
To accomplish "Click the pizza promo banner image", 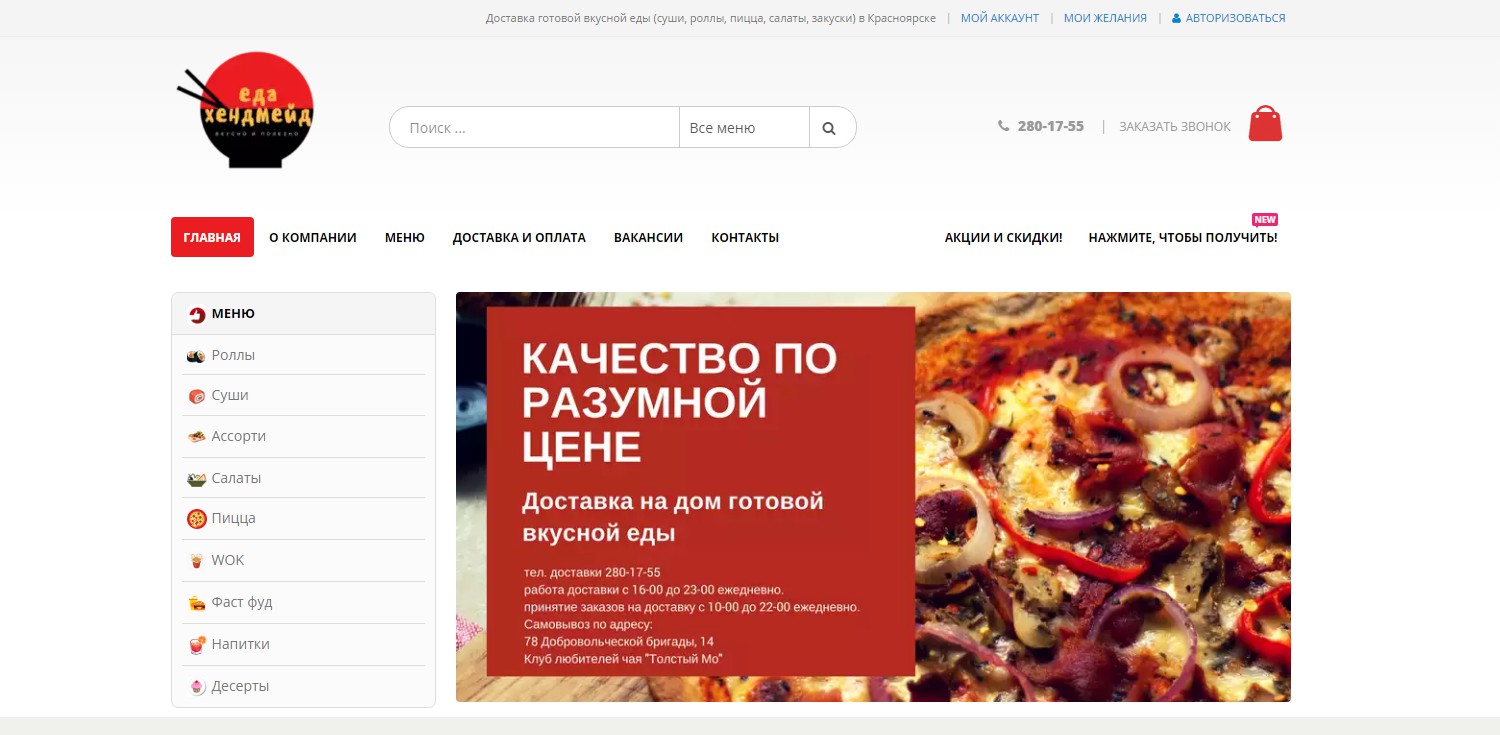I will tap(873, 497).
